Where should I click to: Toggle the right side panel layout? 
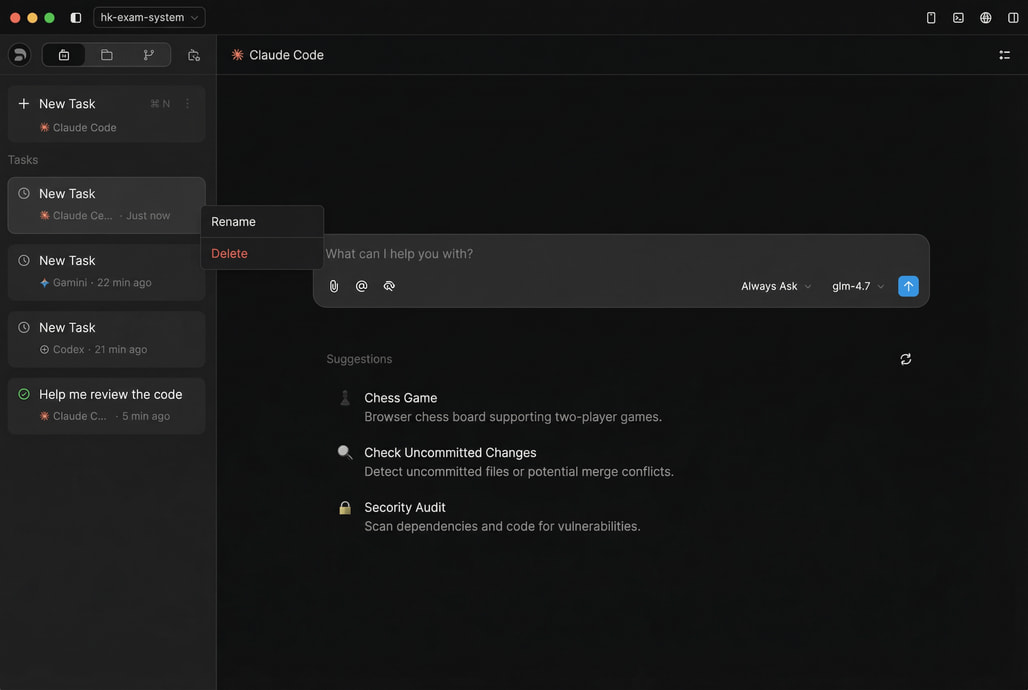click(x=1013, y=18)
